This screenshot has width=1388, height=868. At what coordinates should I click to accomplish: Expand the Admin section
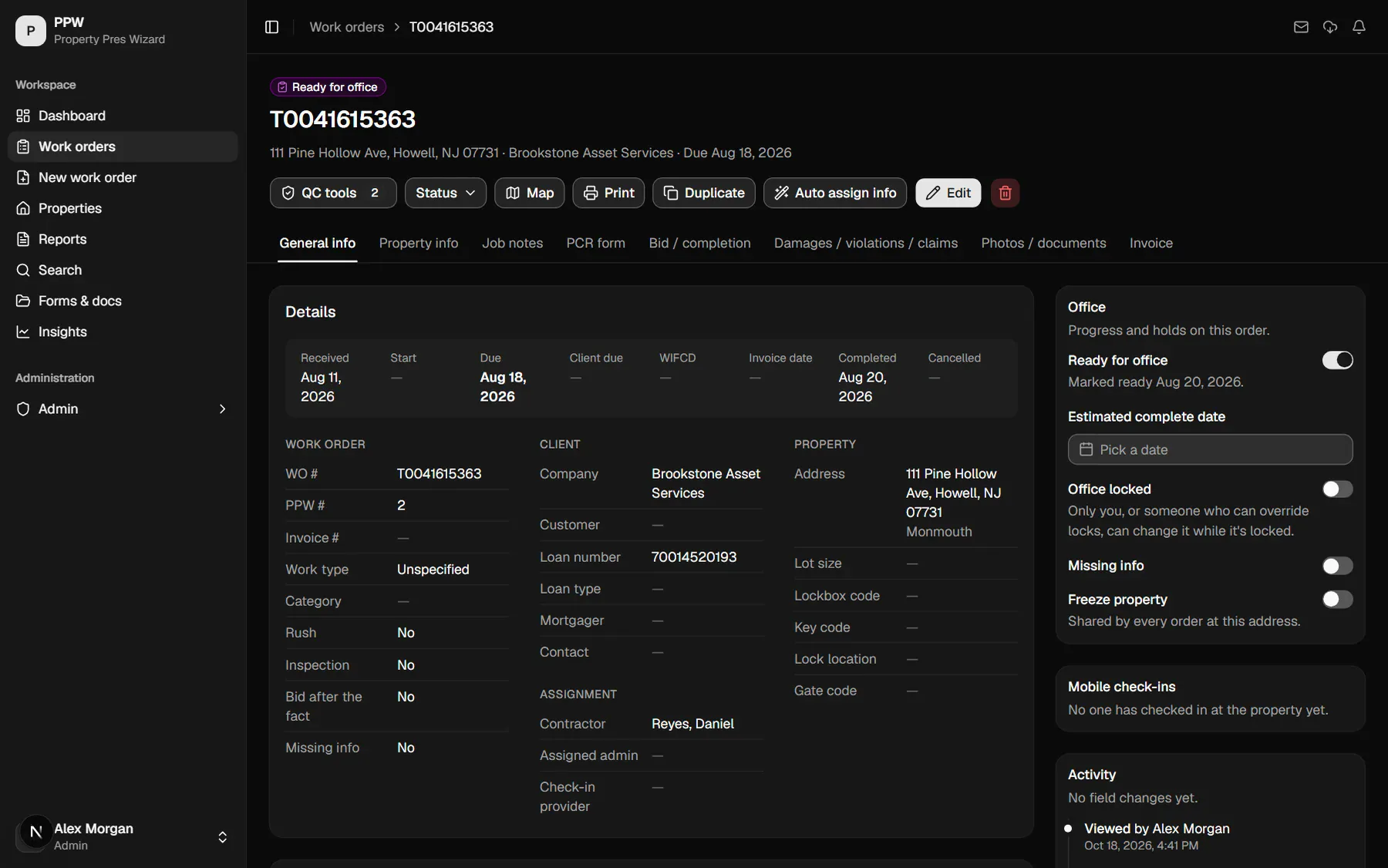pos(123,409)
